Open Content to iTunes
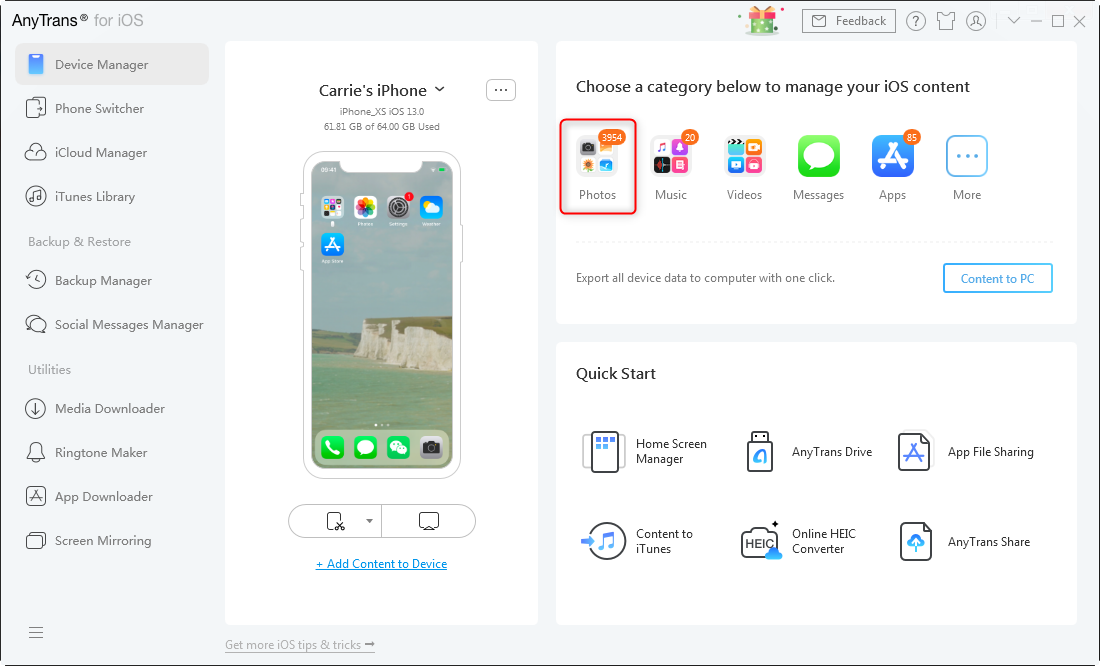 click(637, 541)
